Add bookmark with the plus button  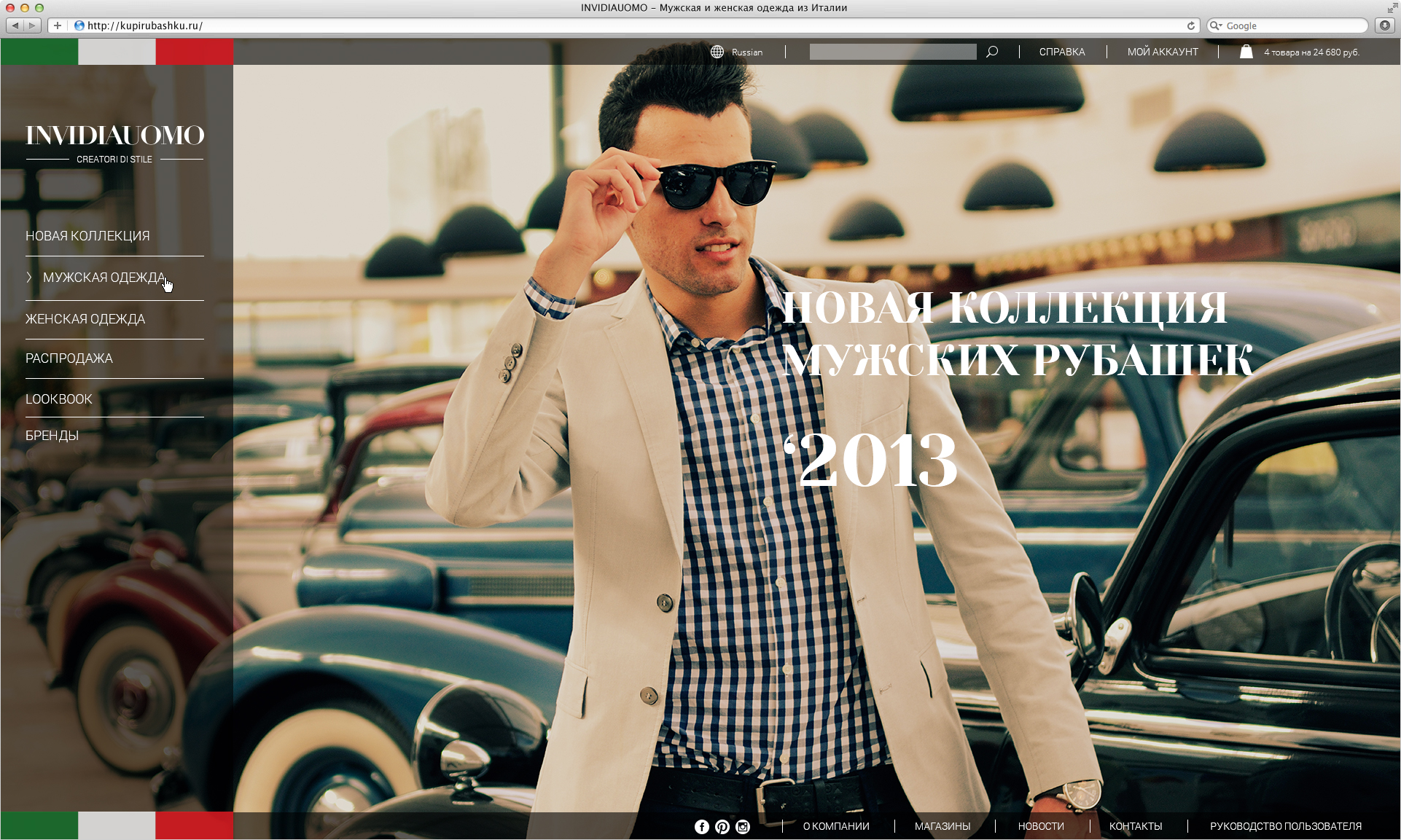(57, 25)
